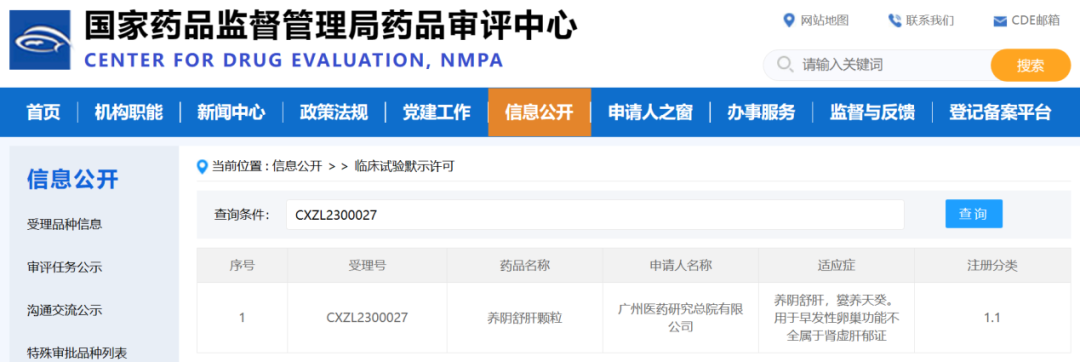Screen dimensions: 1080x362
Task: Open the 政策法规 menu
Action: point(333,112)
